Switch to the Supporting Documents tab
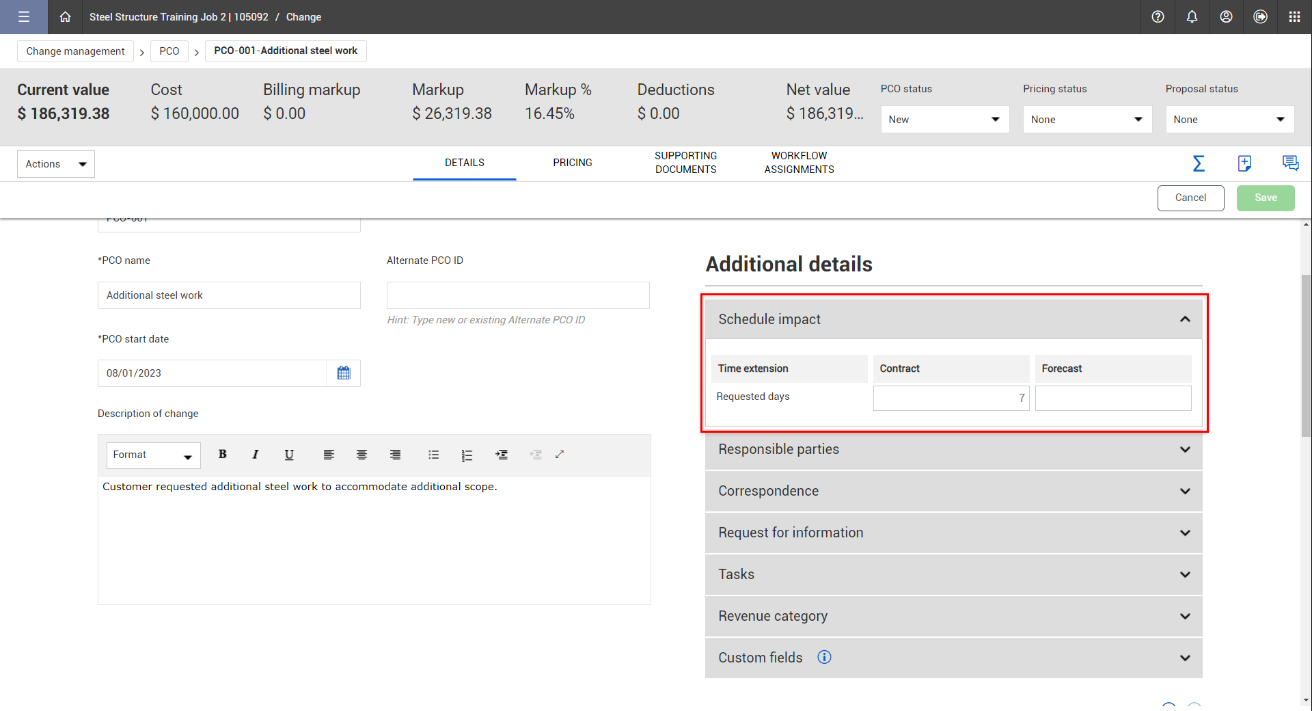The image size is (1312, 711). click(x=685, y=163)
